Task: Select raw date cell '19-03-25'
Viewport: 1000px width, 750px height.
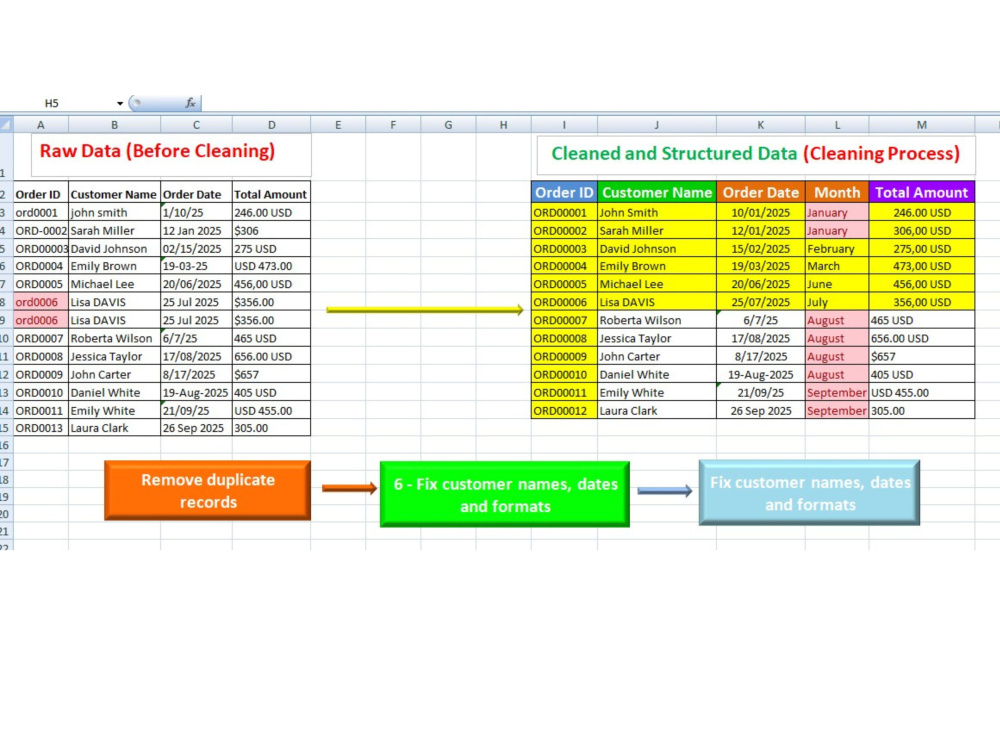Action: (196, 266)
